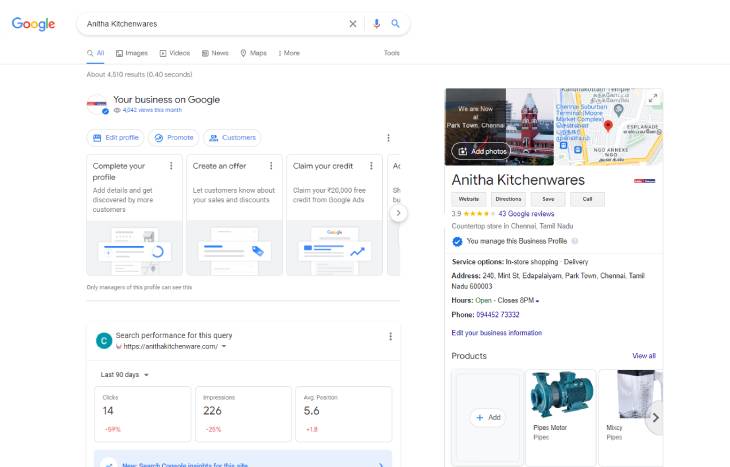The height and width of the screenshot is (467, 730).
Task: Open search Tools
Action: tap(392, 53)
